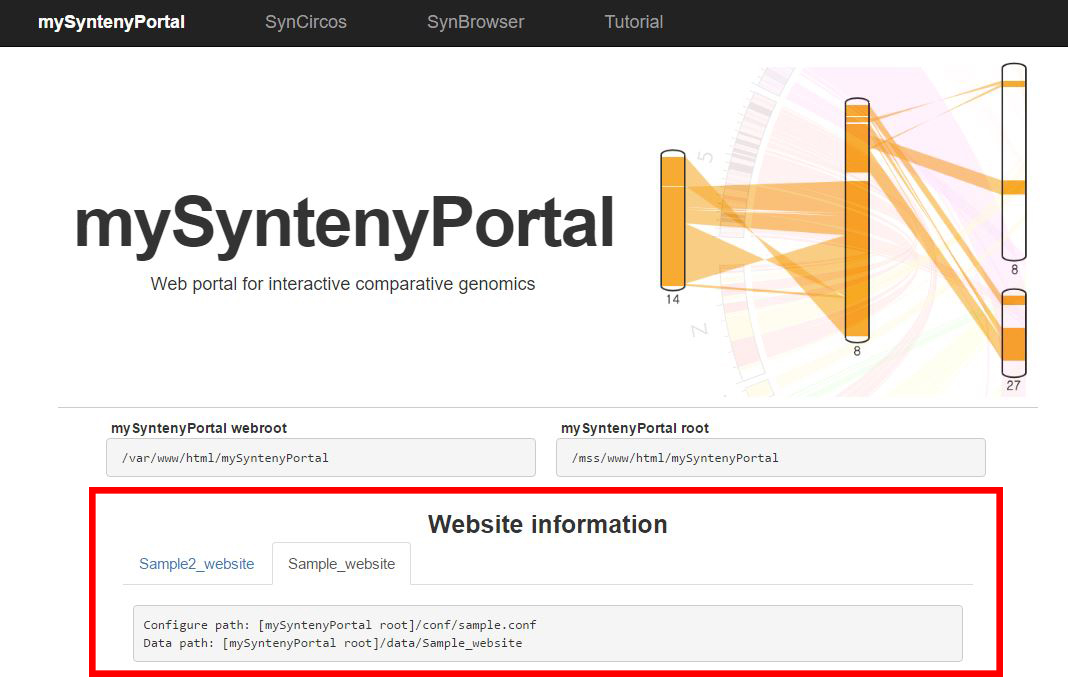The image size is (1068, 689).
Task: Click the Data path line in code box
Action: (x=333, y=643)
